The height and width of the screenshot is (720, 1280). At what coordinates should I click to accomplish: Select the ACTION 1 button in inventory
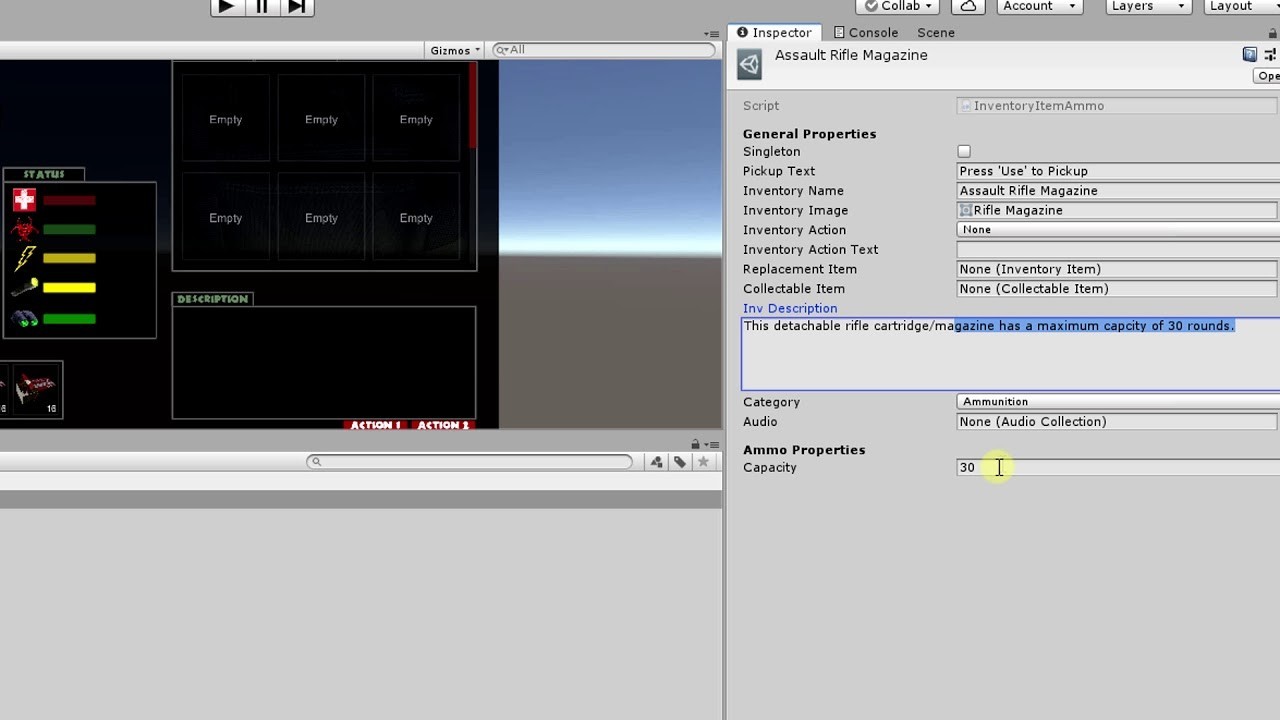[376, 425]
